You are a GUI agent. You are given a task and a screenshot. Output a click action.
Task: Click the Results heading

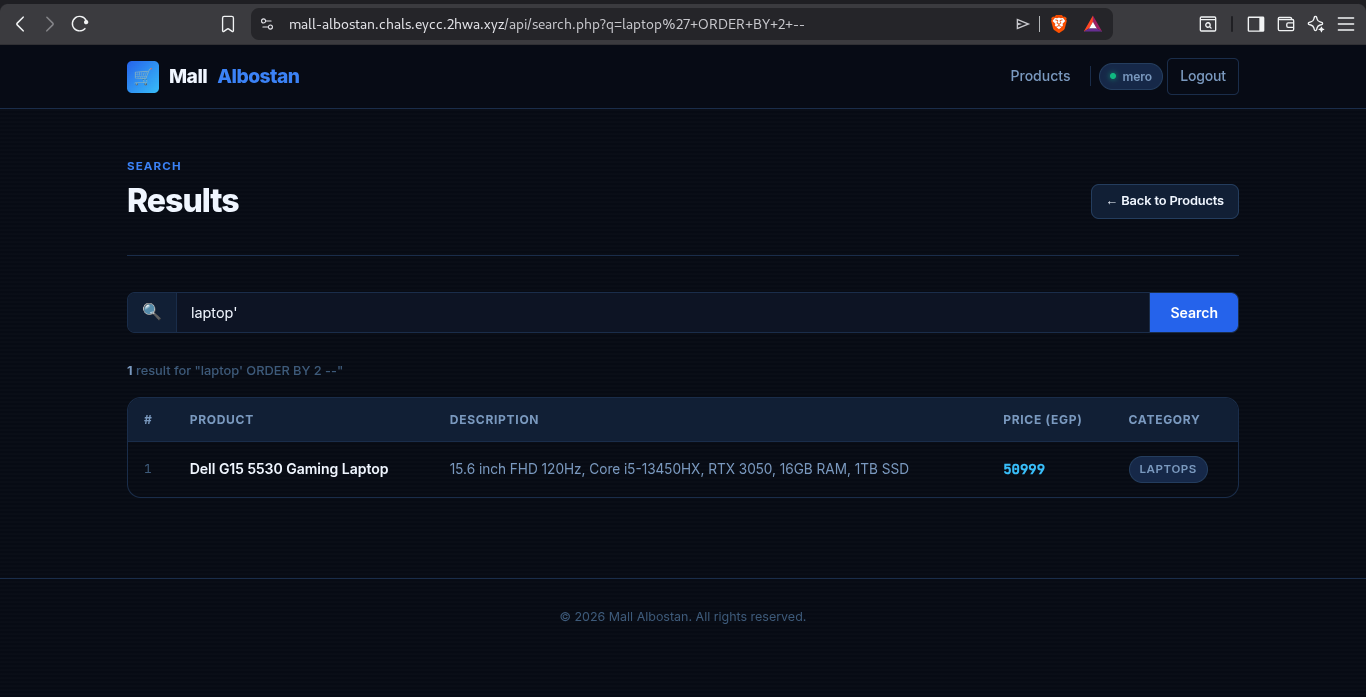click(183, 201)
